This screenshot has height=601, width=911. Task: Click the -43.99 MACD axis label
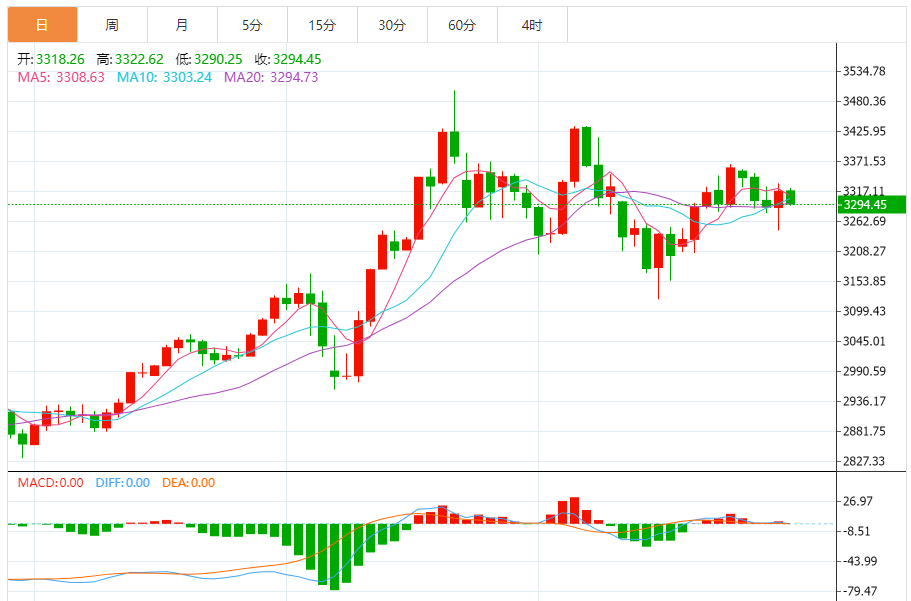coord(860,561)
